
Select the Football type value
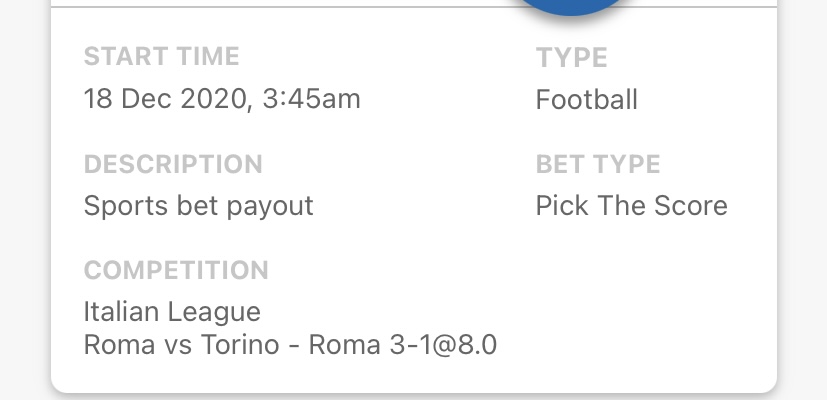(x=586, y=99)
